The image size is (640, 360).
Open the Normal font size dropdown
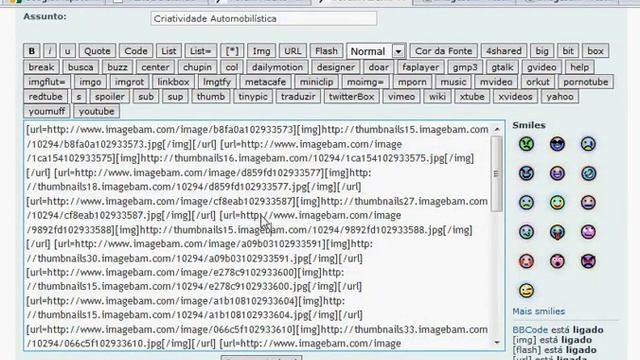(376, 51)
